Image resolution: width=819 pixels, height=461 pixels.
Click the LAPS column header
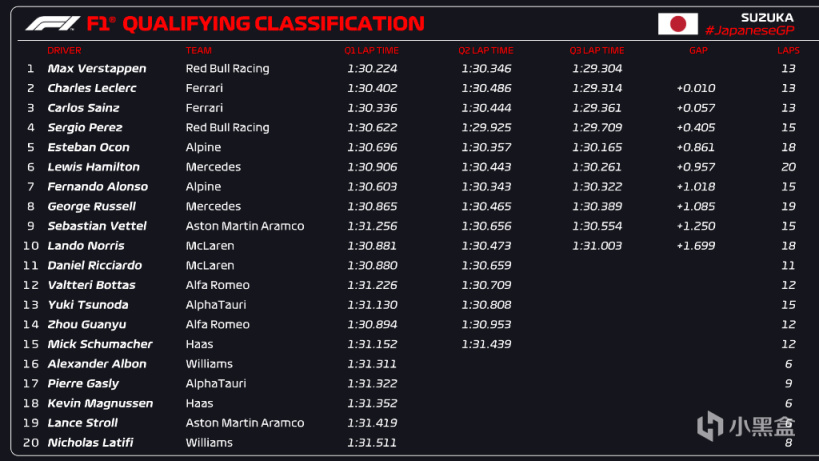pyautogui.click(x=788, y=50)
